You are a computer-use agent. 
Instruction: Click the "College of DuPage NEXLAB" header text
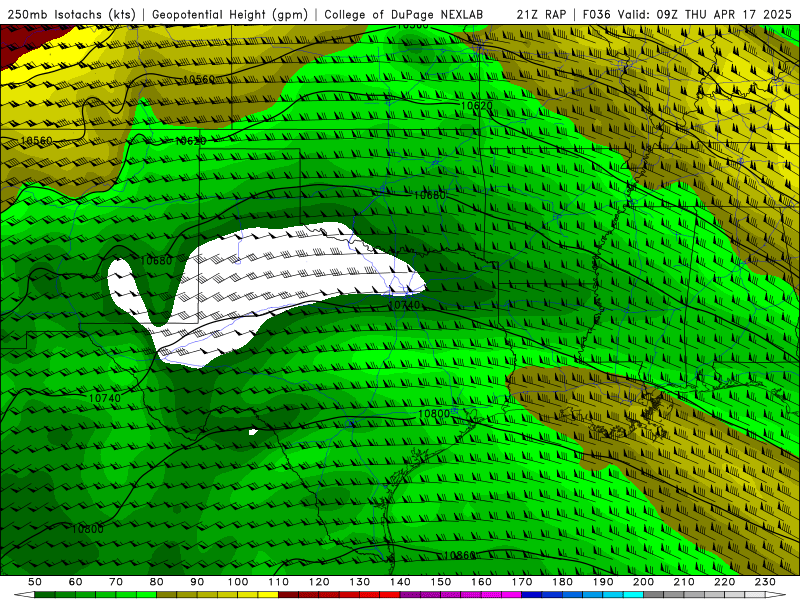pyautogui.click(x=404, y=14)
